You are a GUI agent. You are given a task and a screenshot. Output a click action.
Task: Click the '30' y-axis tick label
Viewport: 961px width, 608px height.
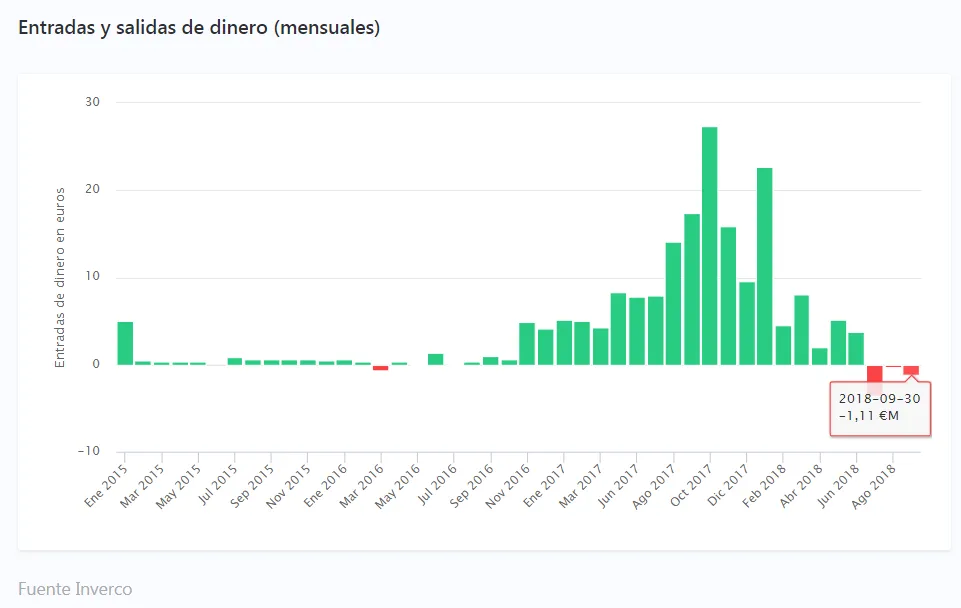[x=92, y=102]
